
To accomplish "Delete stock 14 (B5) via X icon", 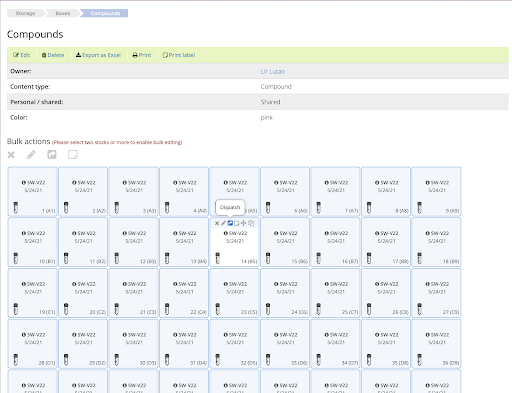I will point(217,223).
